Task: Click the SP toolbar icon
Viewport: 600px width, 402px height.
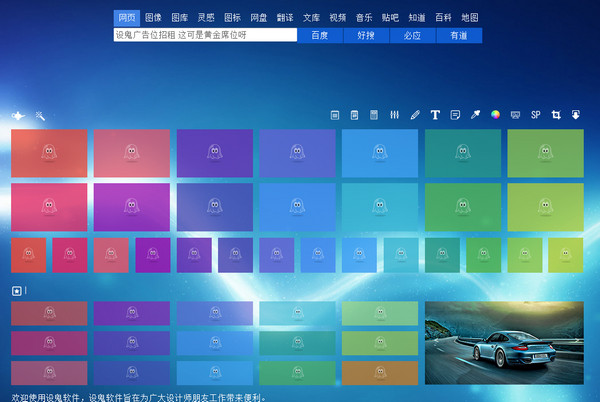Action: 536,114
